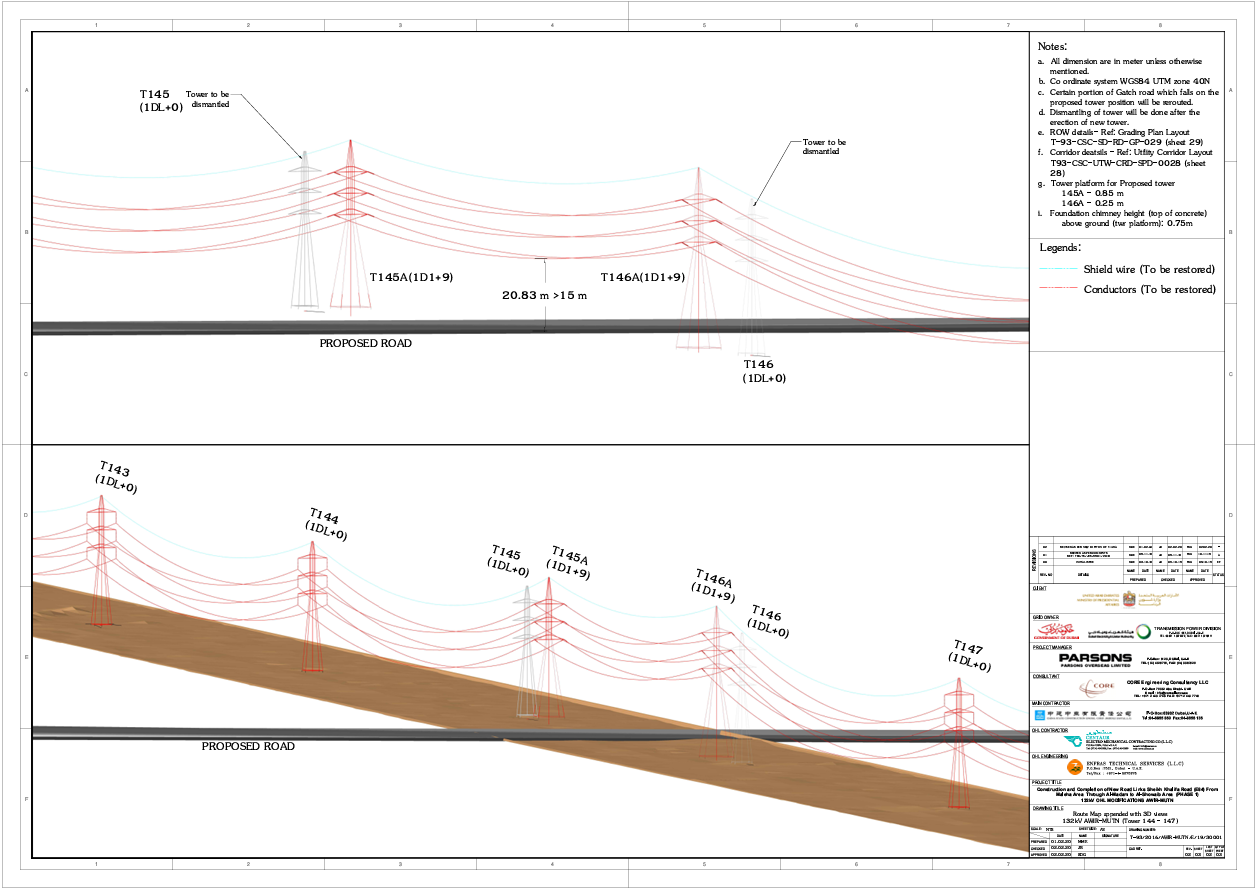Image resolution: width=1260 pixels, height=889 pixels.
Task: Click the "MAIN CONTRACTOR" section label
Action: [x=1050, y=704]
